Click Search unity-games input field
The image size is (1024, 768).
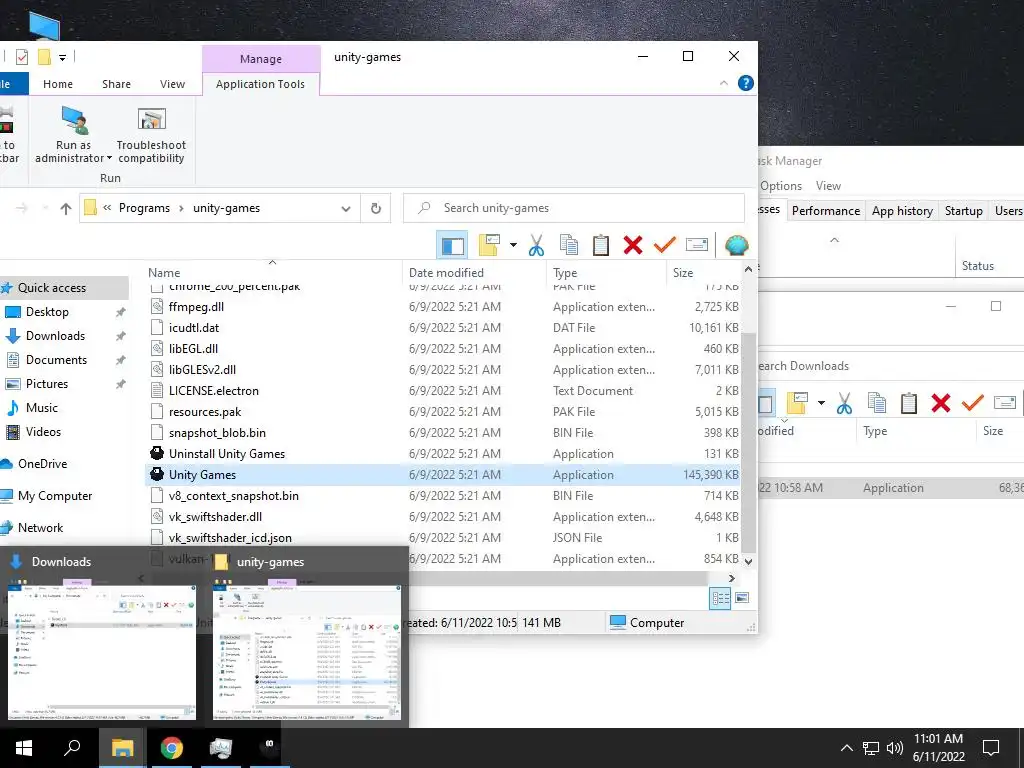tap(574, 208)
